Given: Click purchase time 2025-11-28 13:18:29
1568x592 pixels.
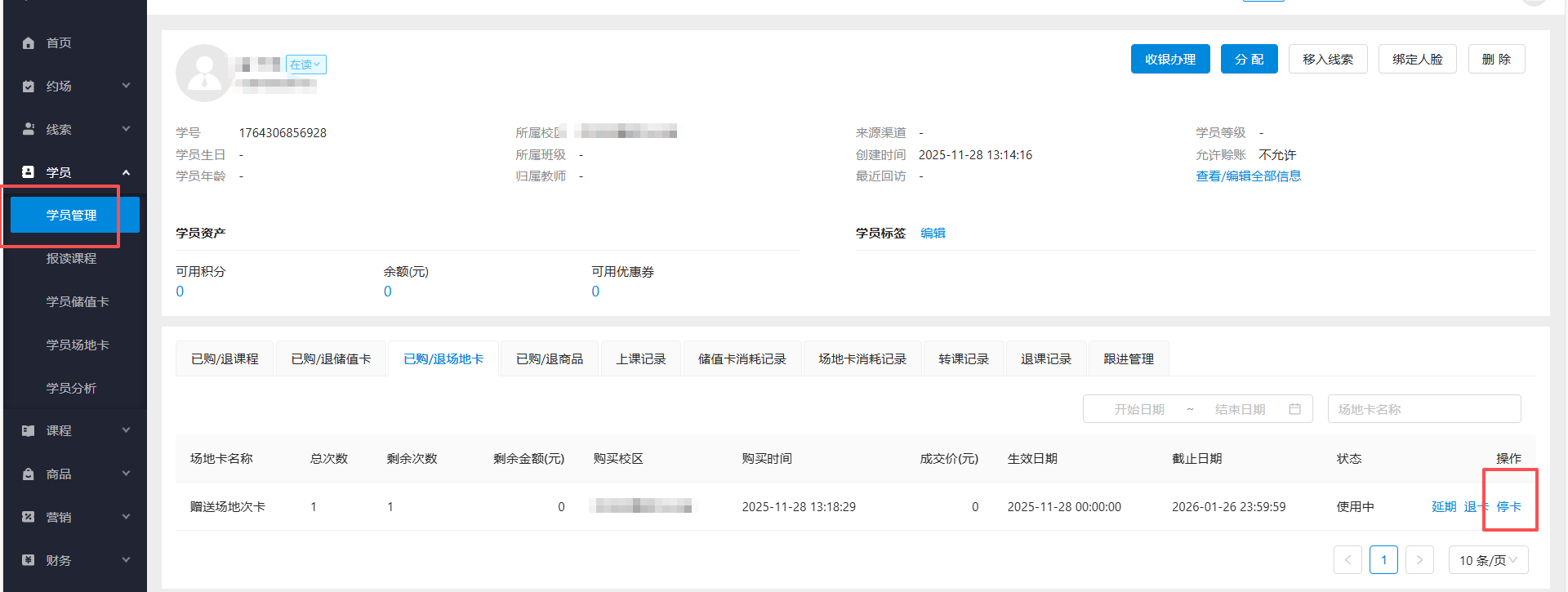Looking at the screenshot, I should 799,506.
